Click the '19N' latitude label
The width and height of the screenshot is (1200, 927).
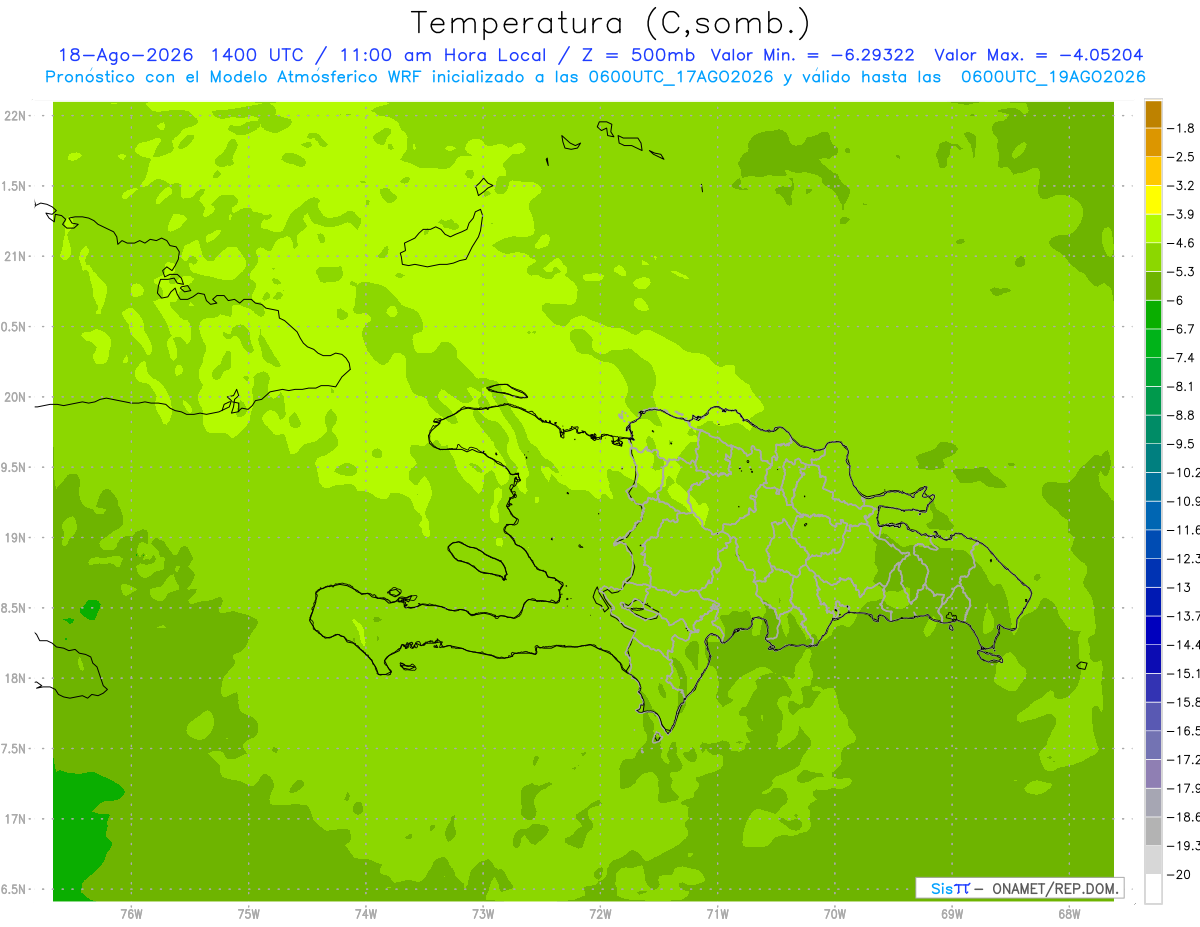coord(14,538)
